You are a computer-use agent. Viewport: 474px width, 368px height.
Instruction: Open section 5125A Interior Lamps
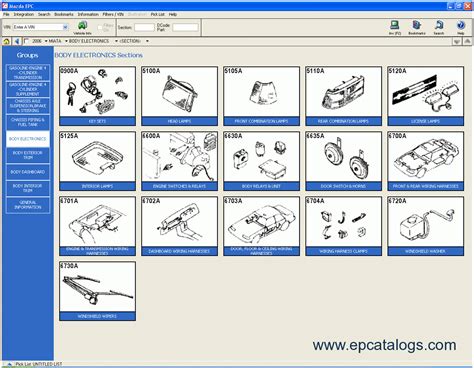point(97,161)
